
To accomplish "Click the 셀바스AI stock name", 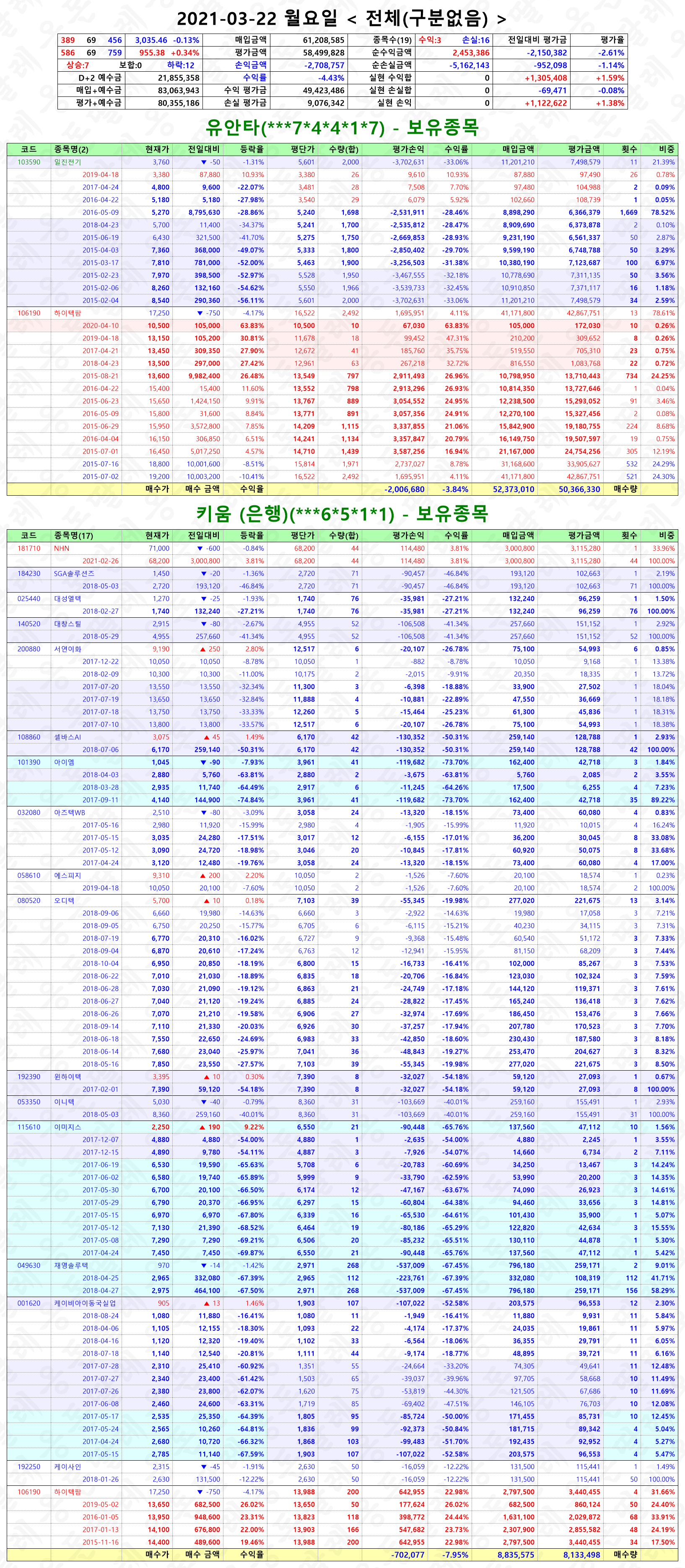I will [x=67, y=736].
